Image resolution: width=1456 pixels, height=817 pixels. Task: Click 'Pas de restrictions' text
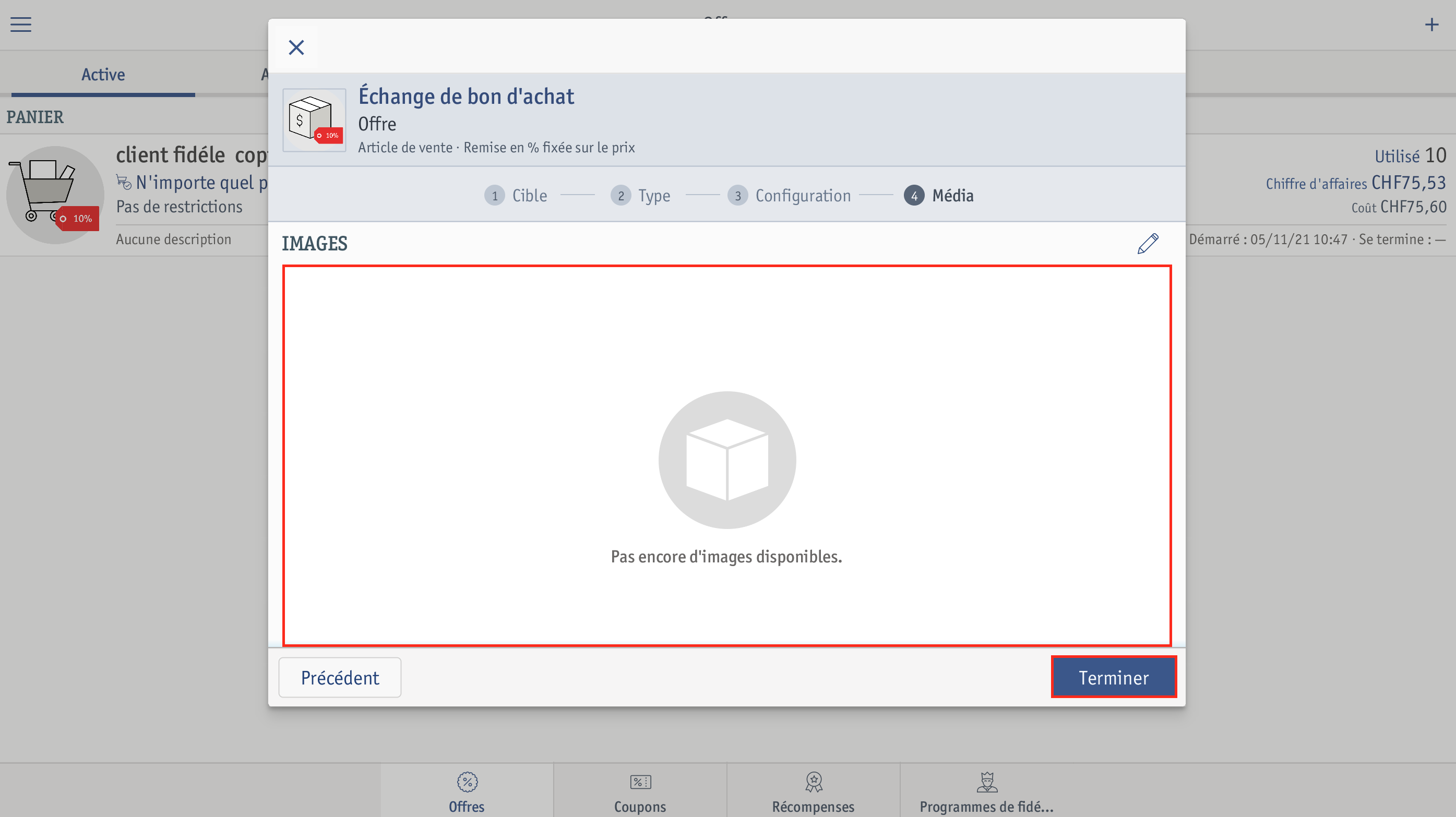(179, 207)
